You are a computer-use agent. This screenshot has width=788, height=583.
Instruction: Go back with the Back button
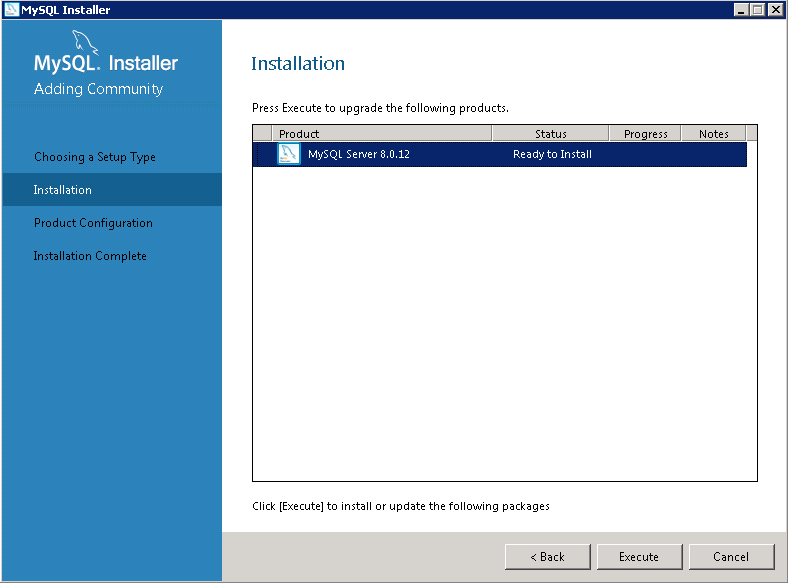(x=547, y=557)
